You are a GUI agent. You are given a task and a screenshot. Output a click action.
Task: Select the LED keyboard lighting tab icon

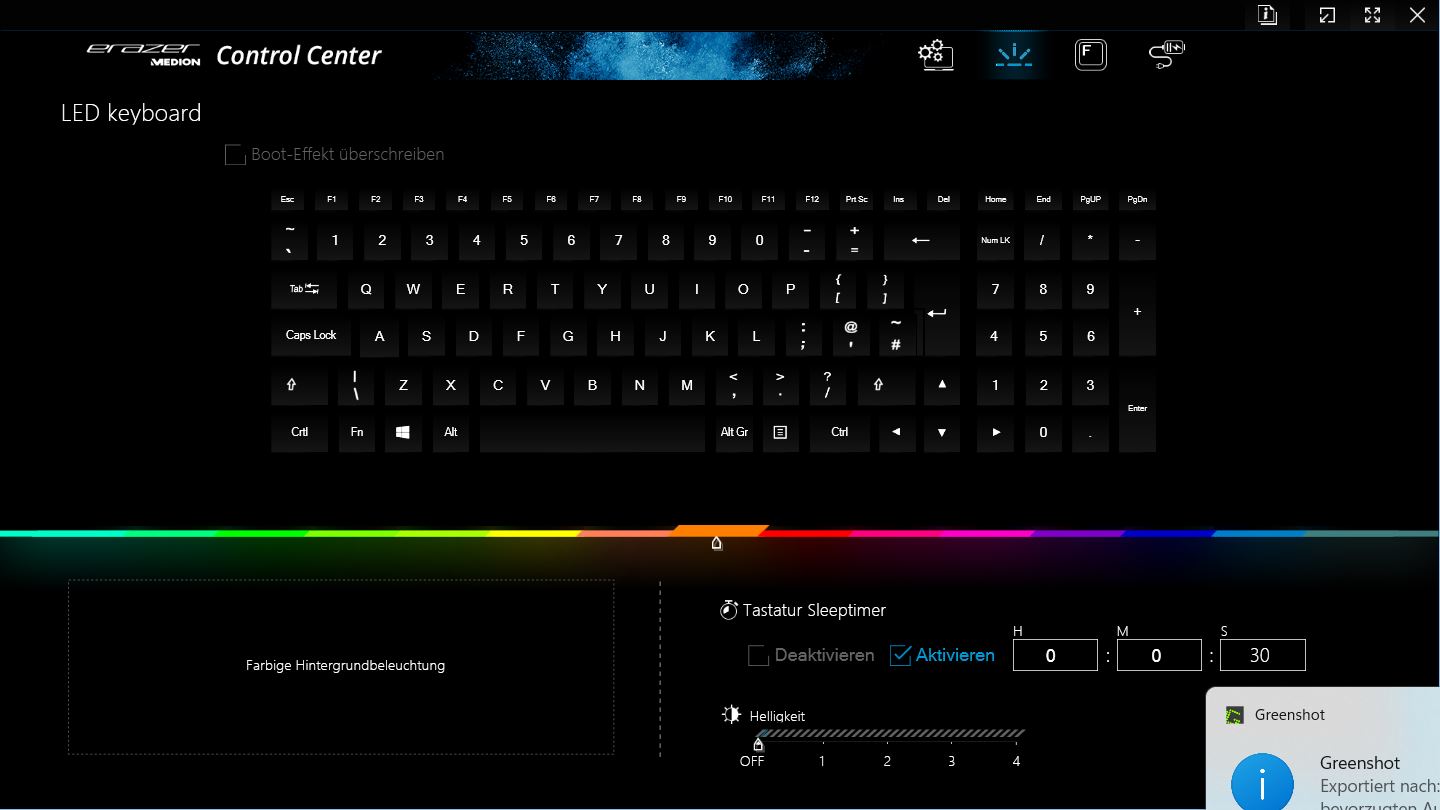click(x=1014, y=54)
